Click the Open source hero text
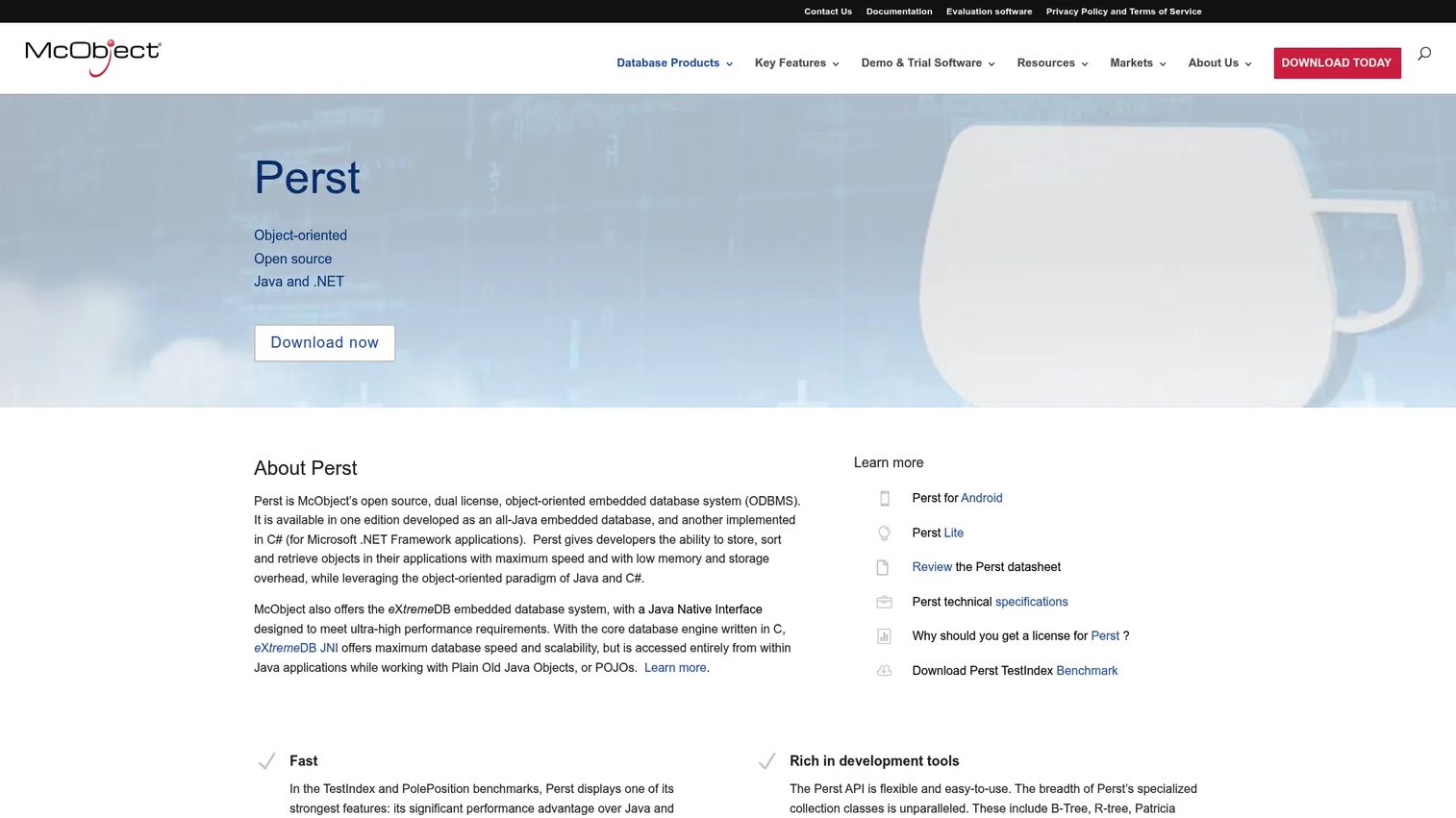Viewport: 1456px width, 818px height. click(292, 259)
